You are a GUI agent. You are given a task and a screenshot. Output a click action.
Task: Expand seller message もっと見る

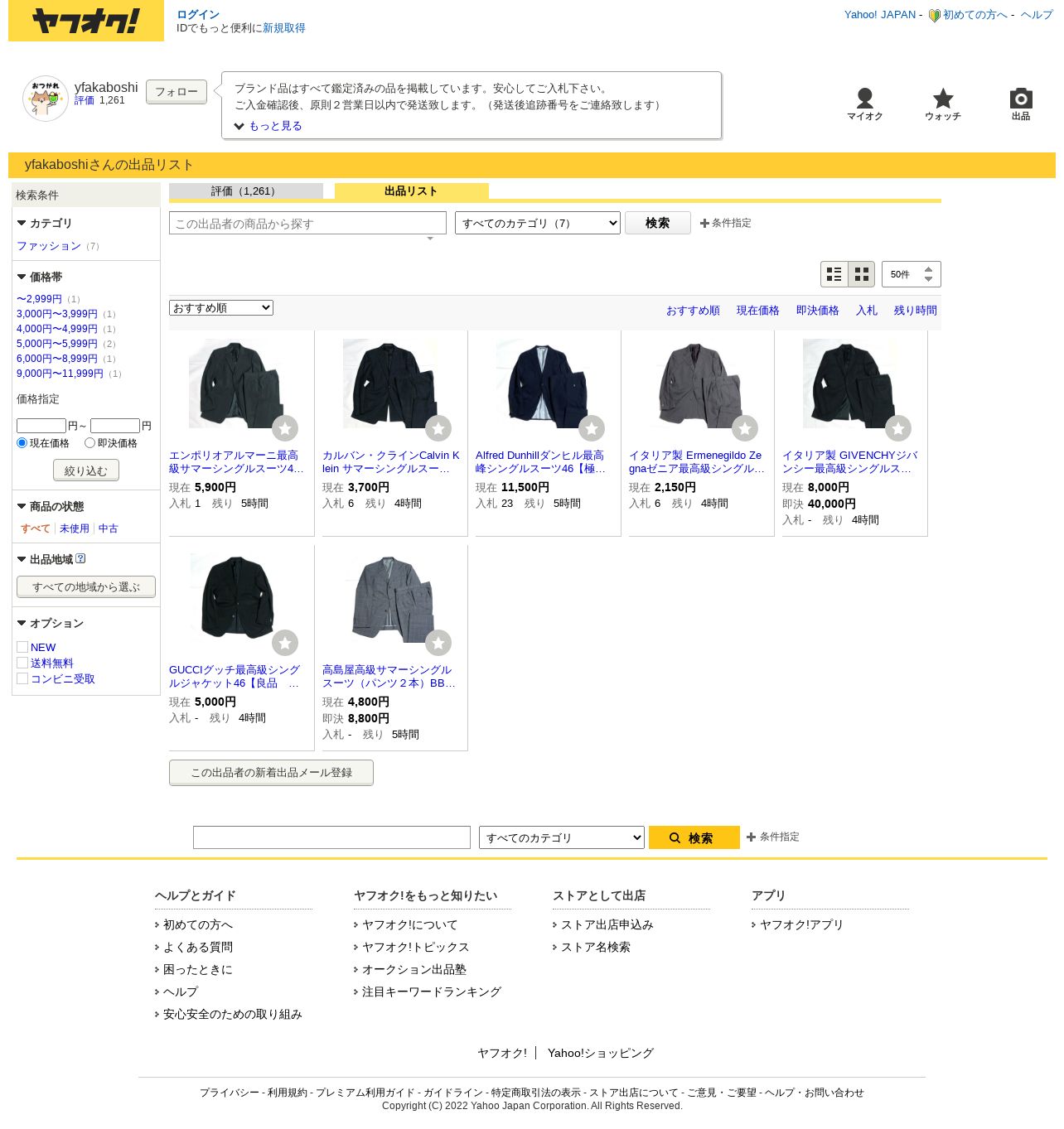268,126
